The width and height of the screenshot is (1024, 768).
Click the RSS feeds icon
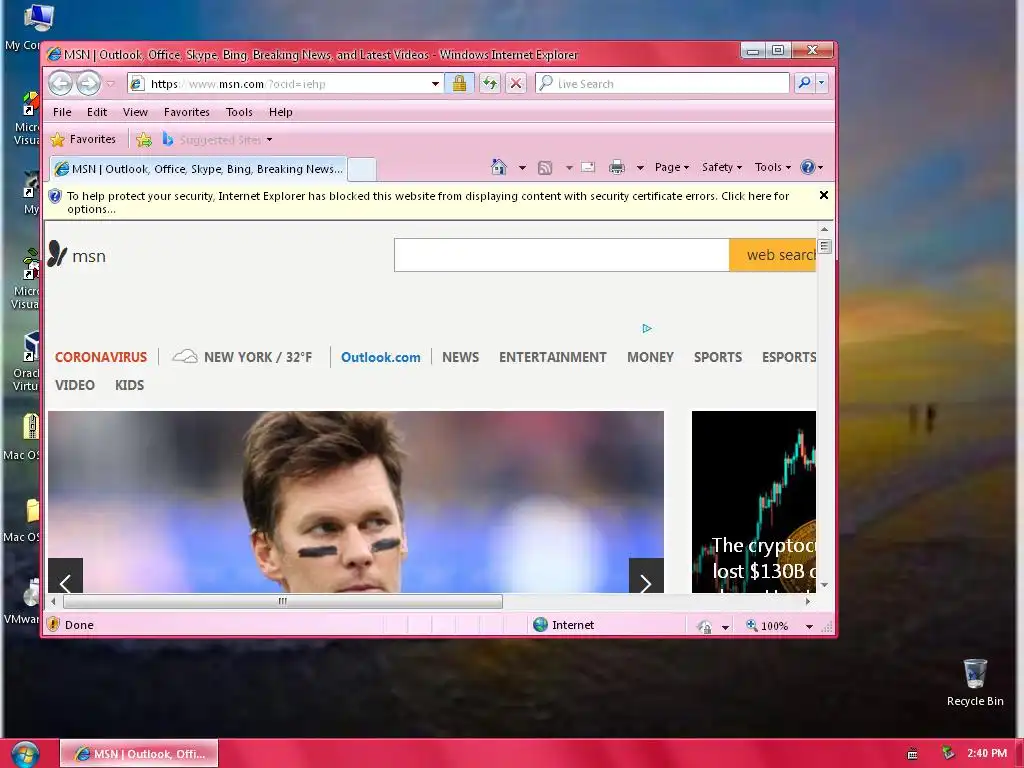click(545, 168)
